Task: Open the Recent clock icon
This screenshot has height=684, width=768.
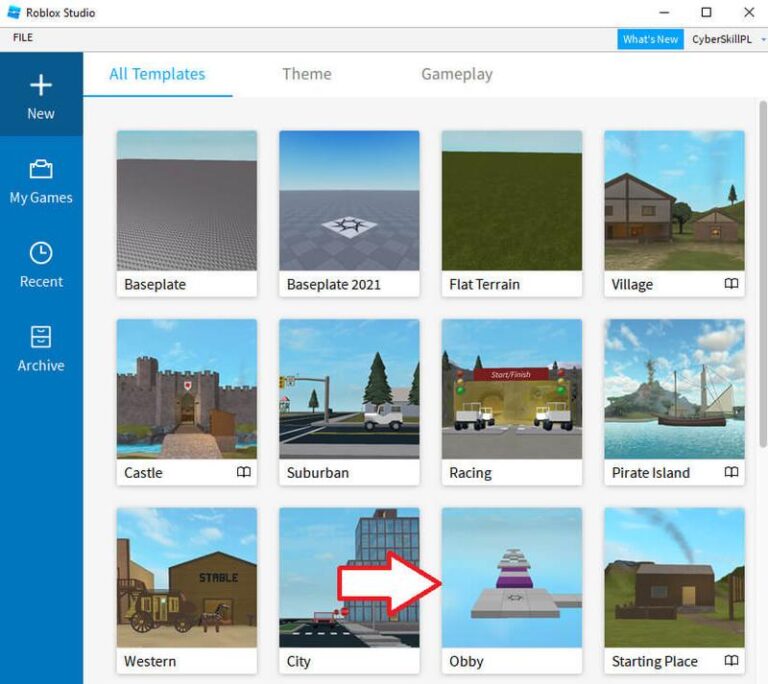Action: (x=41, y=253)
